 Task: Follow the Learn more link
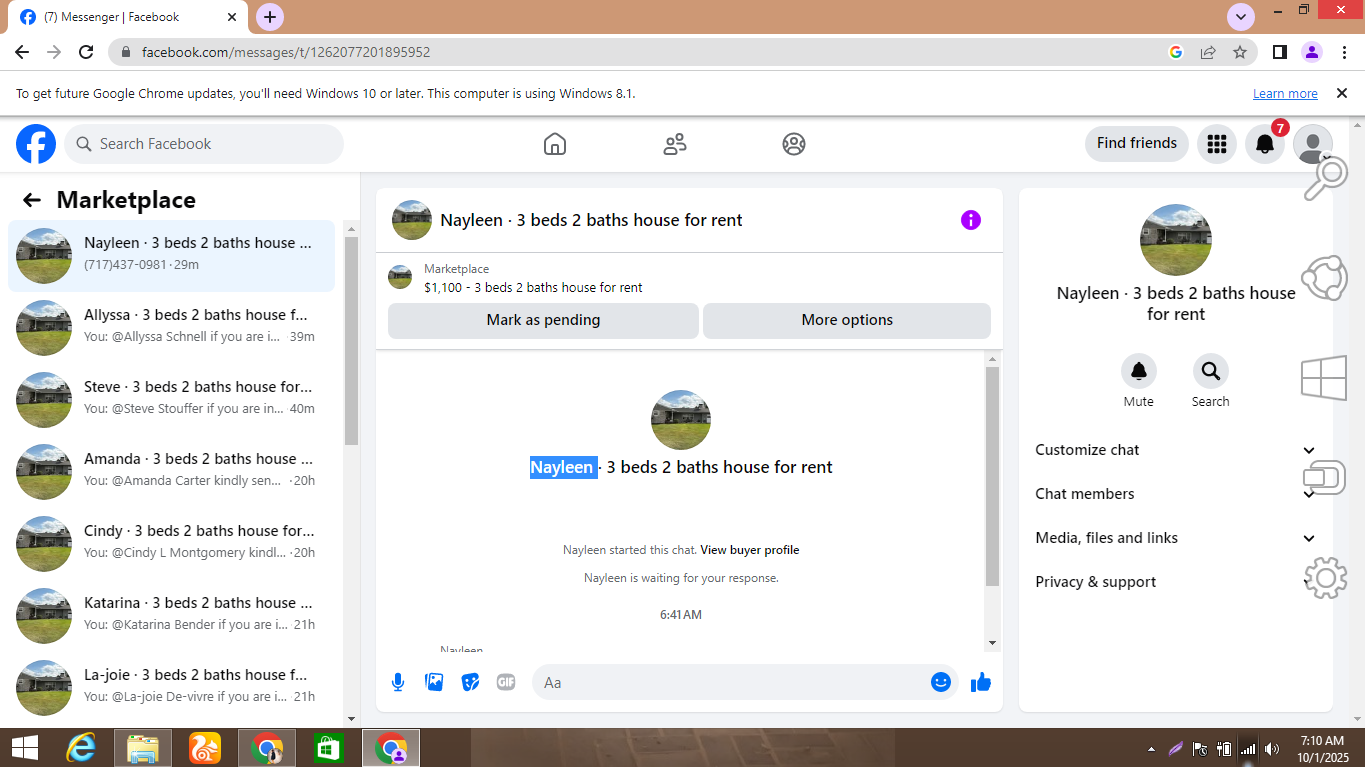[x=1285, y=94]
